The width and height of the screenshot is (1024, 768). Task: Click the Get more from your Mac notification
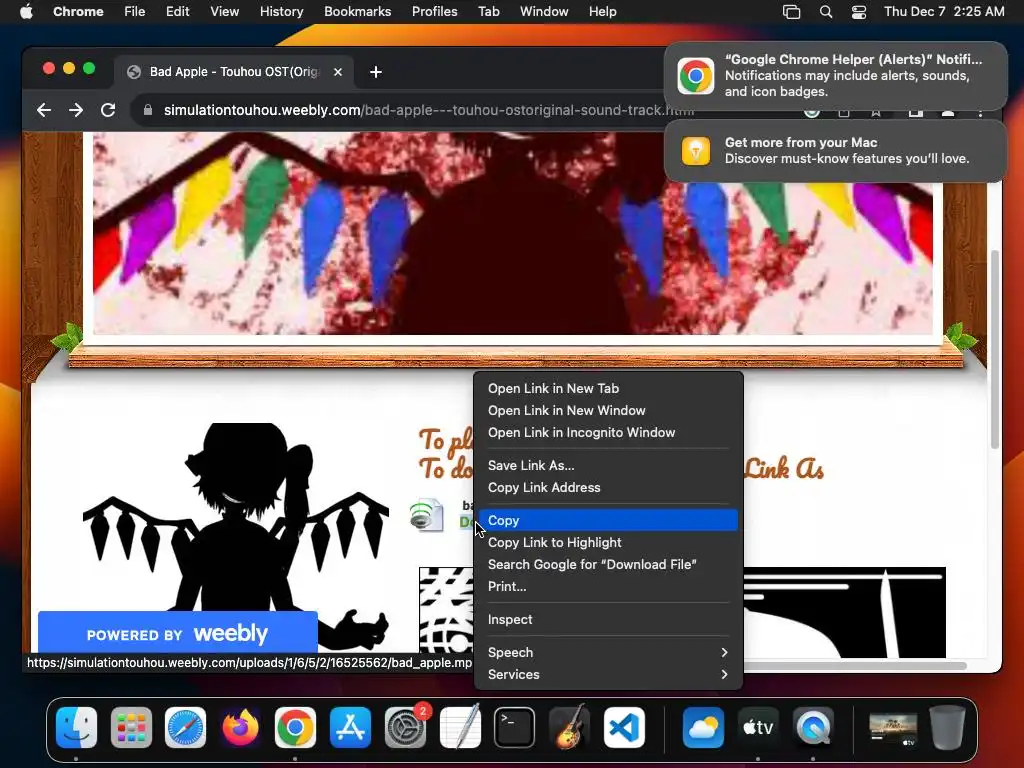click(x=835, y=151)
